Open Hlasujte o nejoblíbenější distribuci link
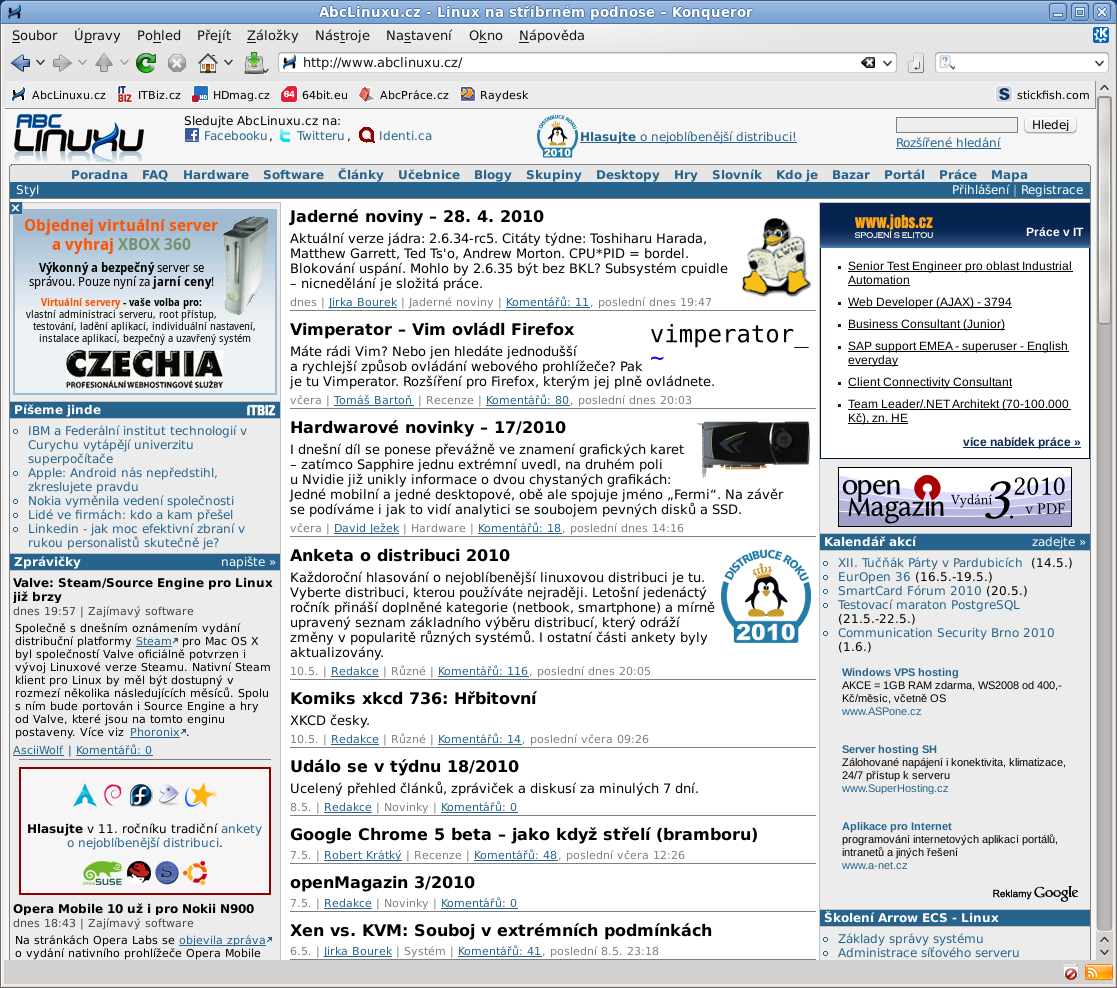This screenshot has width=1117, height=988. 687,137
